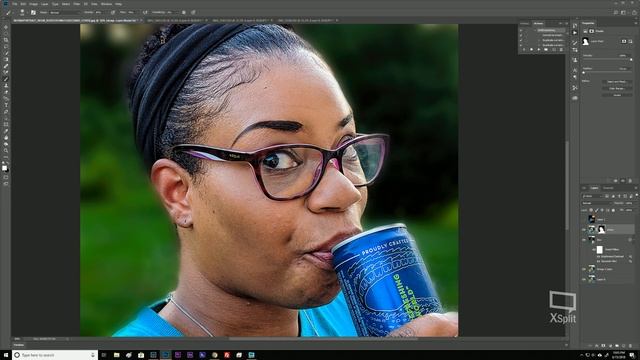
Task: Click the foreground color swatch
Action: 4,167
